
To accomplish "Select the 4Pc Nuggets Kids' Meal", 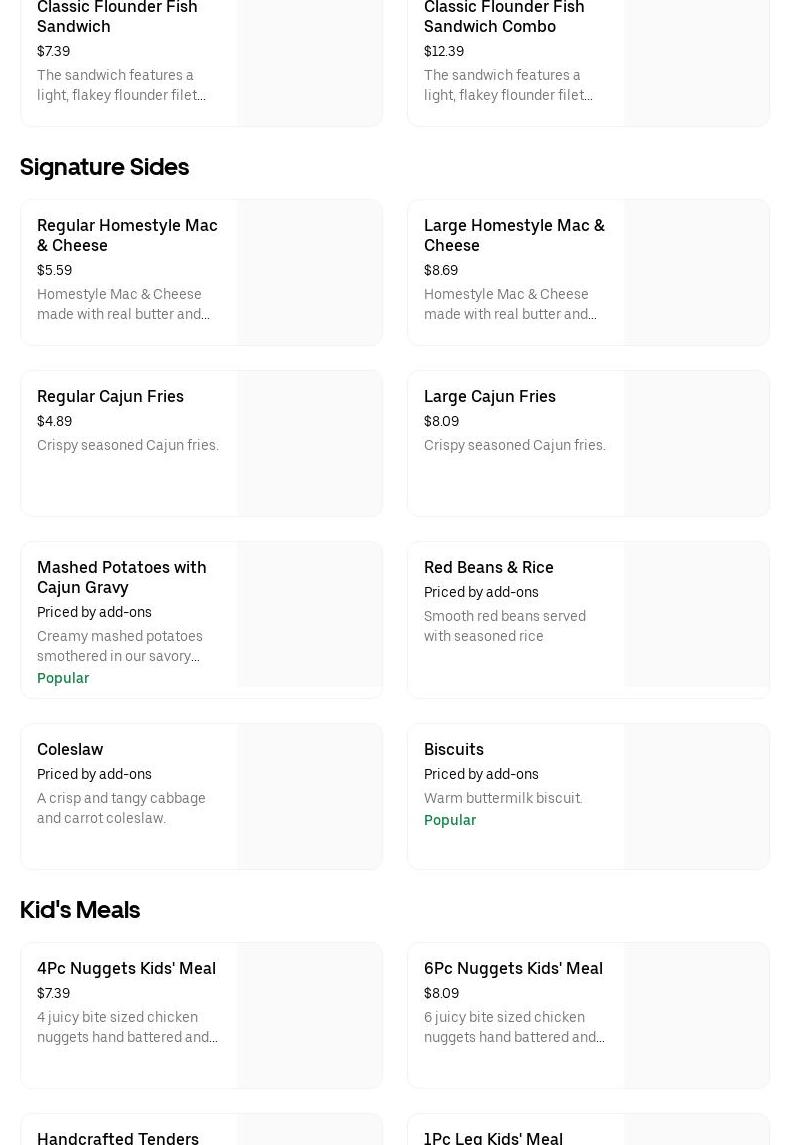I will [126, 968].
